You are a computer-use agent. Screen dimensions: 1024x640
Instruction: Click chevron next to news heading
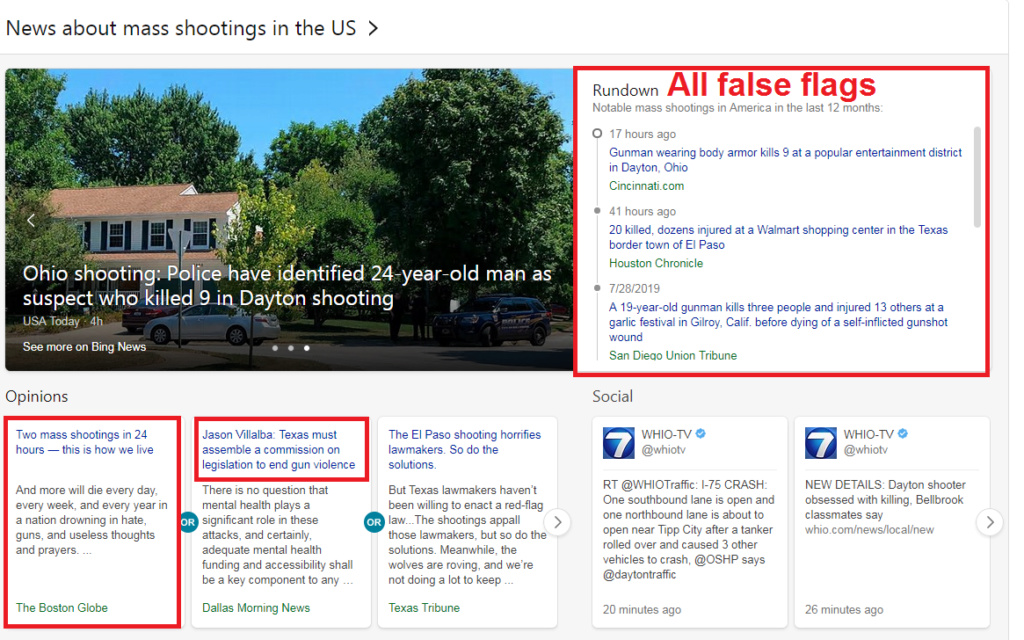coord(373,29)
